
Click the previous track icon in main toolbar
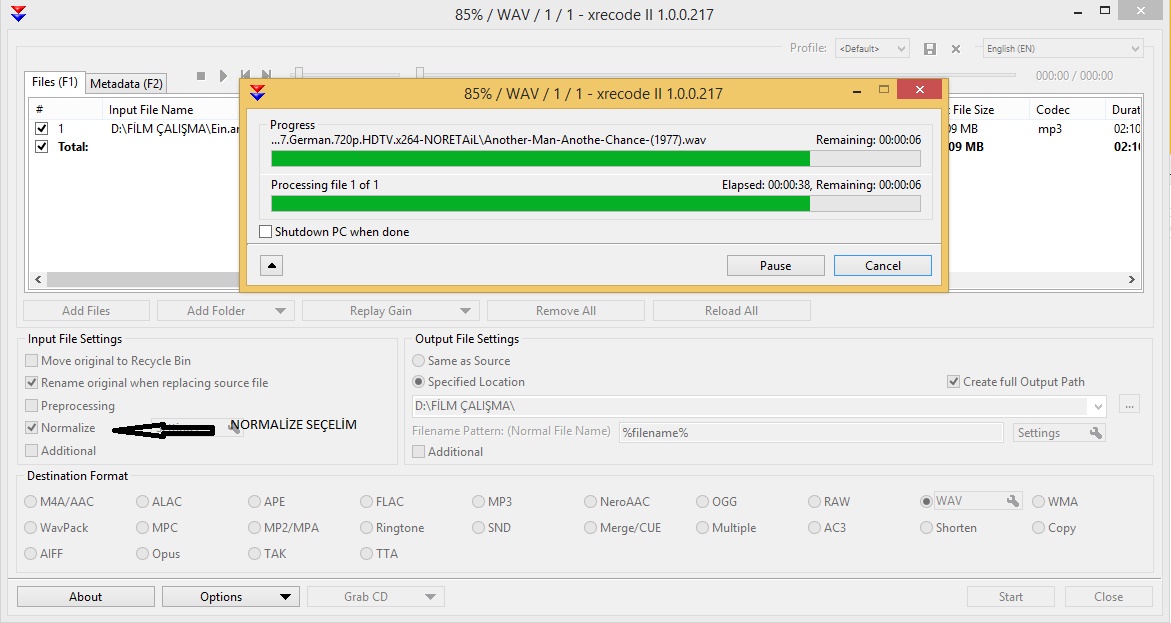tap(245, 75)
